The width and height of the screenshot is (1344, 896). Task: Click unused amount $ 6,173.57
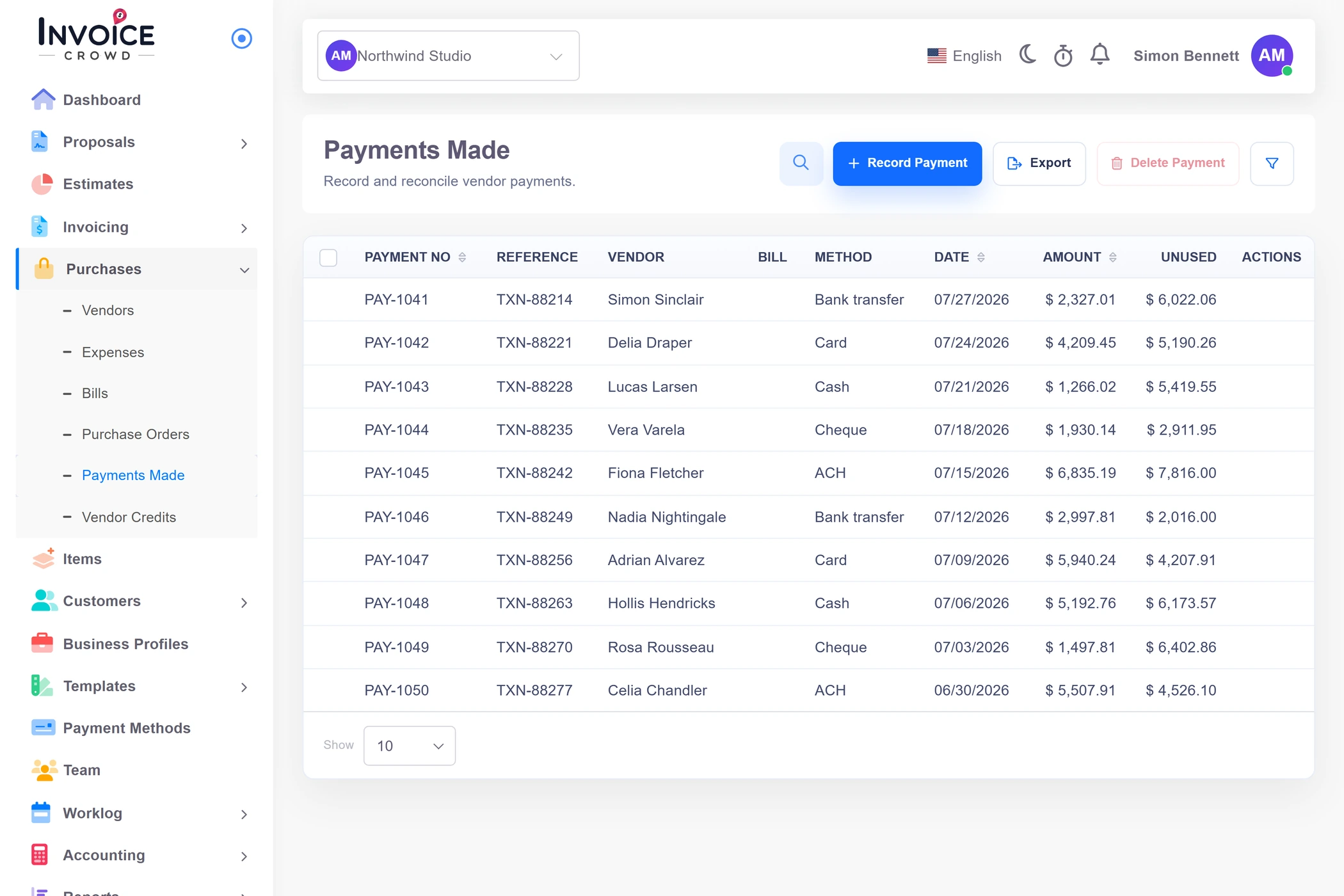coord(1181,603)
